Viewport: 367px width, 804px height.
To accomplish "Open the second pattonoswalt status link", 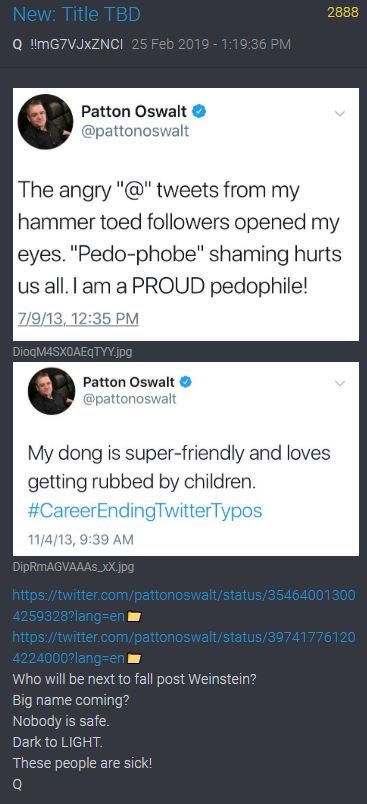I will coord(184,647).
